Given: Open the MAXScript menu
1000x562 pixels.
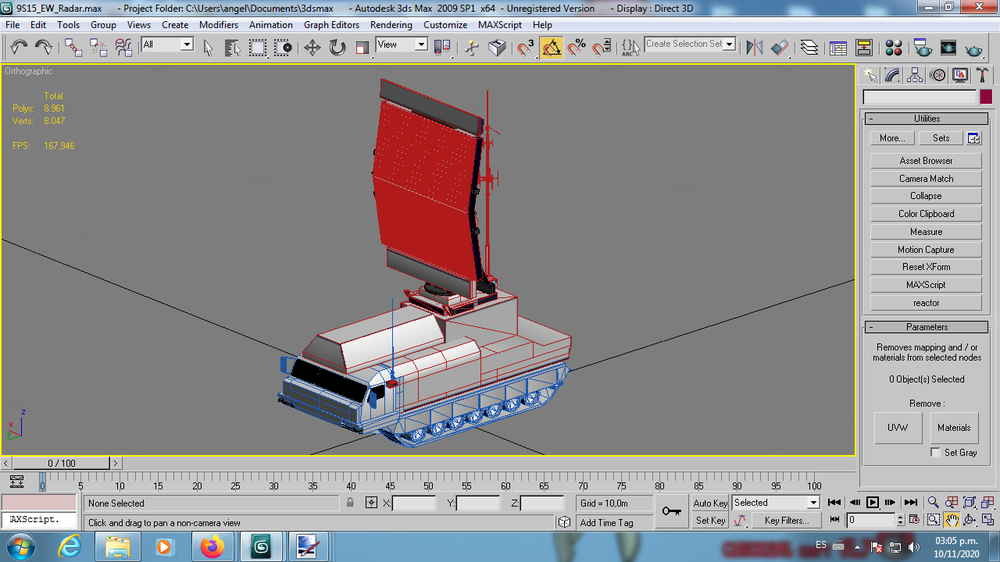Looking at the screenshot, I should coord(499,25).
